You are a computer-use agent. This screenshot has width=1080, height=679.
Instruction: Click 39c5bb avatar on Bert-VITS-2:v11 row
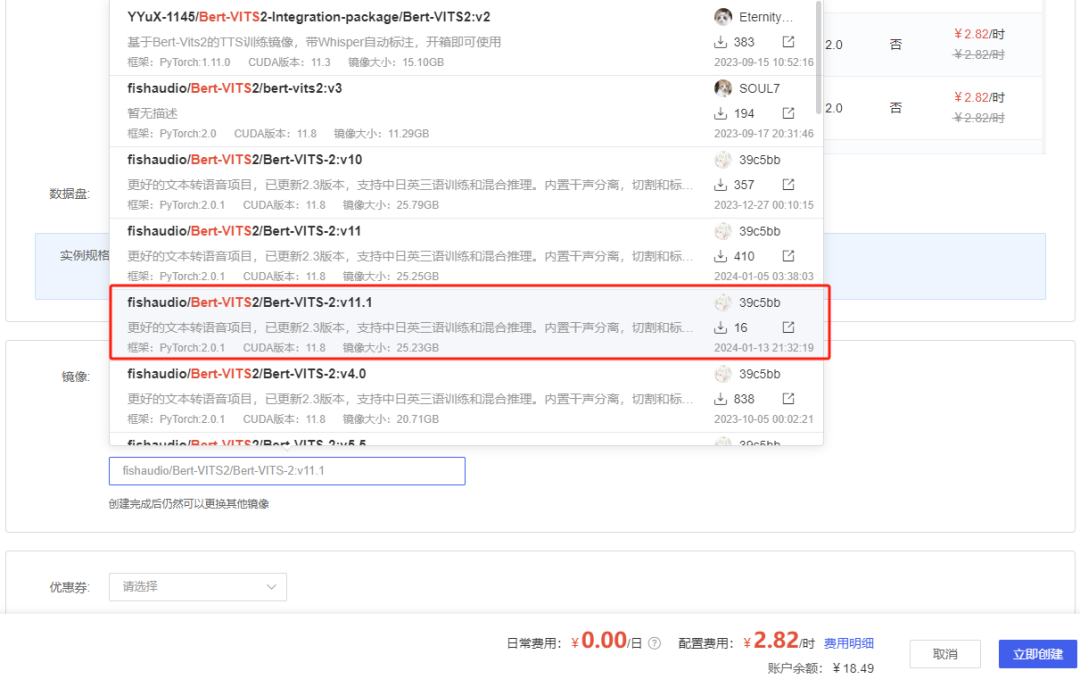click(723, 231)
